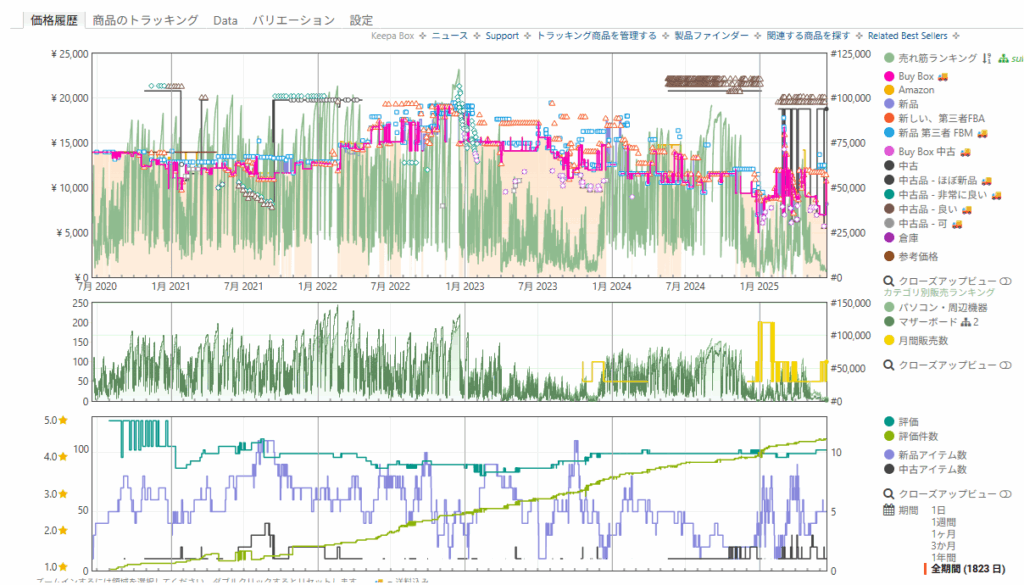1024x585 pixels.
Task: Toggle close-up view switch for the price chart
Action: pos(1006,281)
